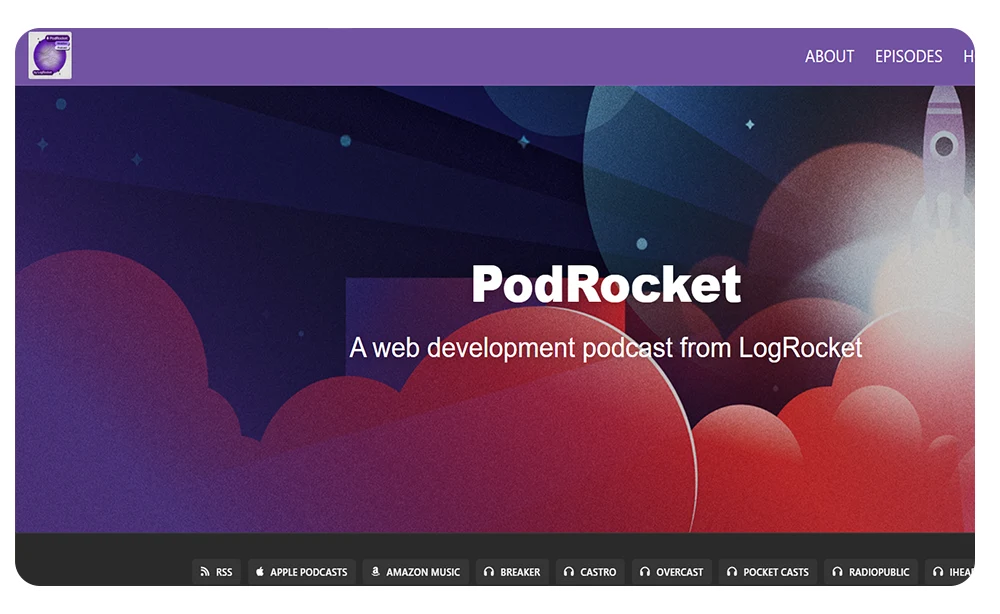This screenshot has height=614, width=1000.
Task: Click the RadioPublic headphones icon
Action: 837,572
